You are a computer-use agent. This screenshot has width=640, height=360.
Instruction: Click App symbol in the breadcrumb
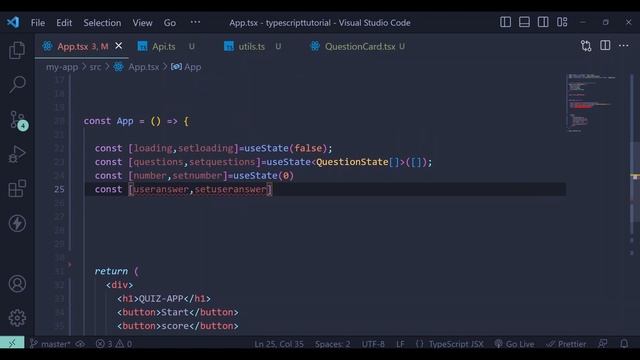193,67
